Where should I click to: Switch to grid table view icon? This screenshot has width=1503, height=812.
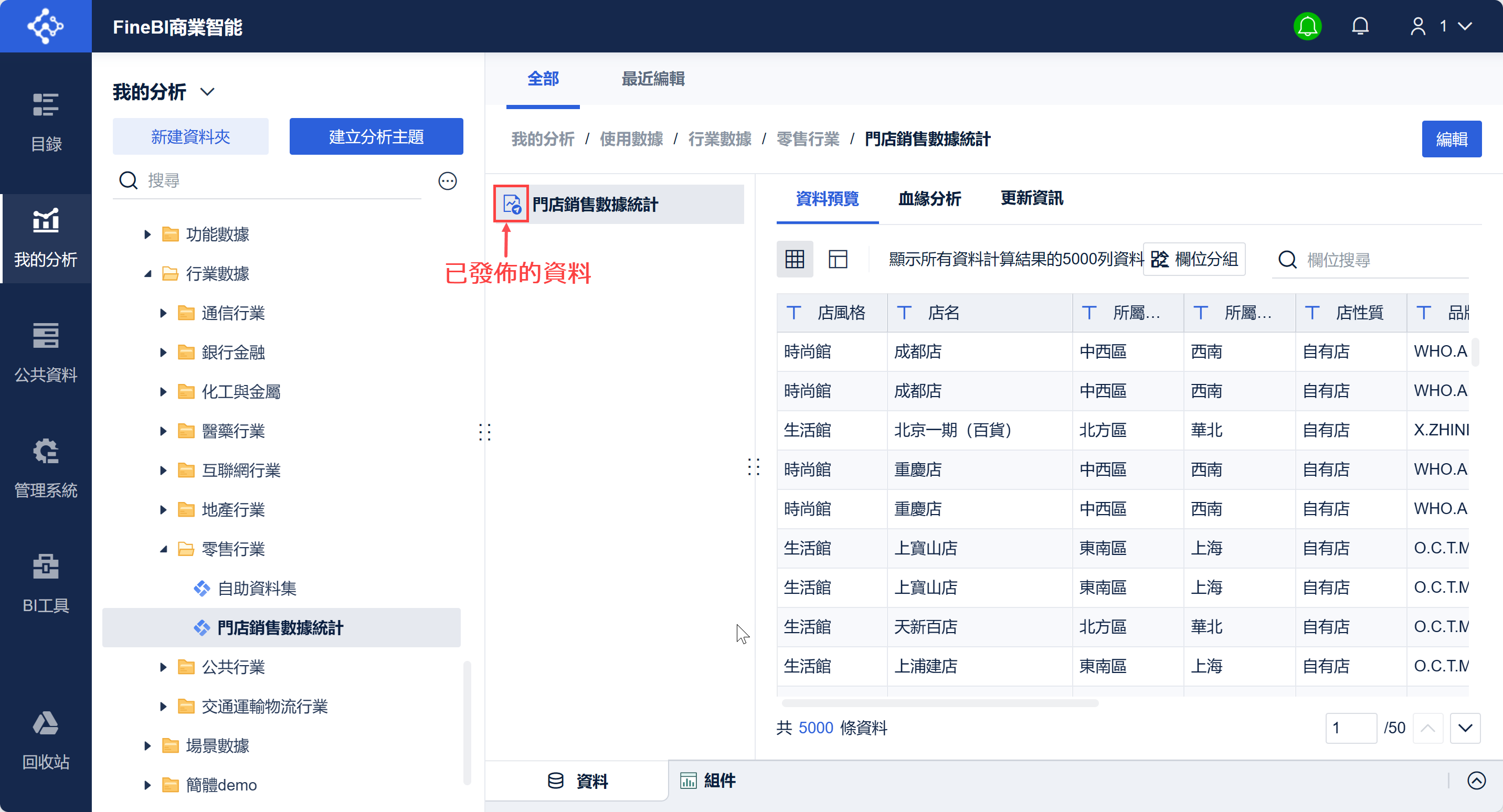[794, 259]
